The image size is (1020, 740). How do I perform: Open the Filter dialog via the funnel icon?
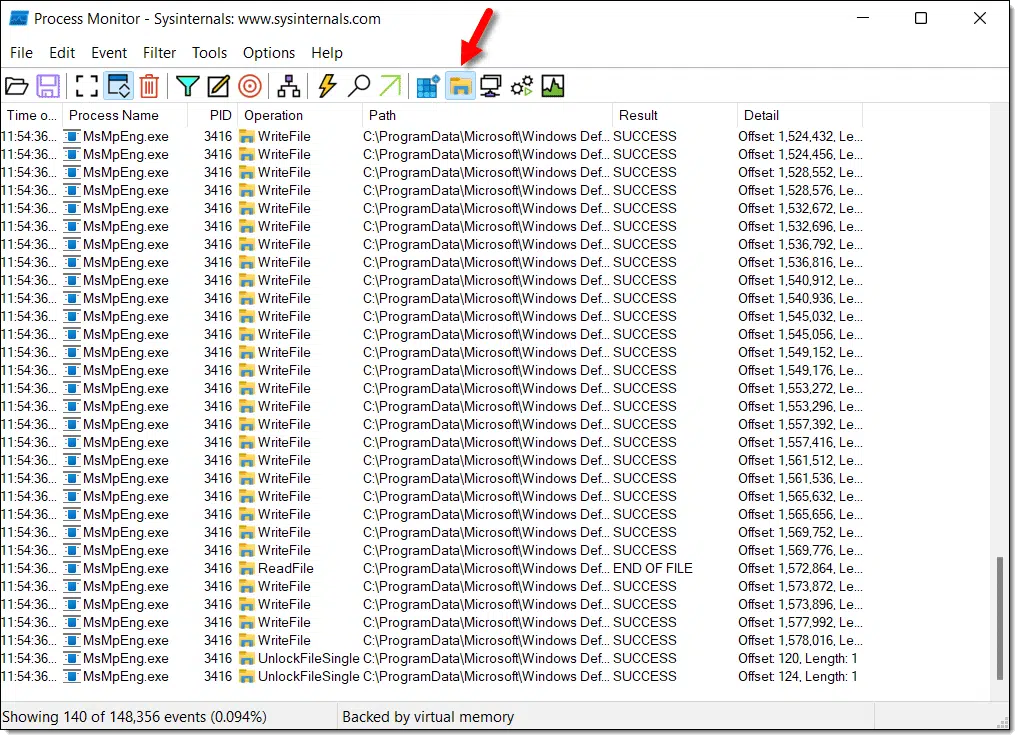pyautogui.click(x=188, y=86)
